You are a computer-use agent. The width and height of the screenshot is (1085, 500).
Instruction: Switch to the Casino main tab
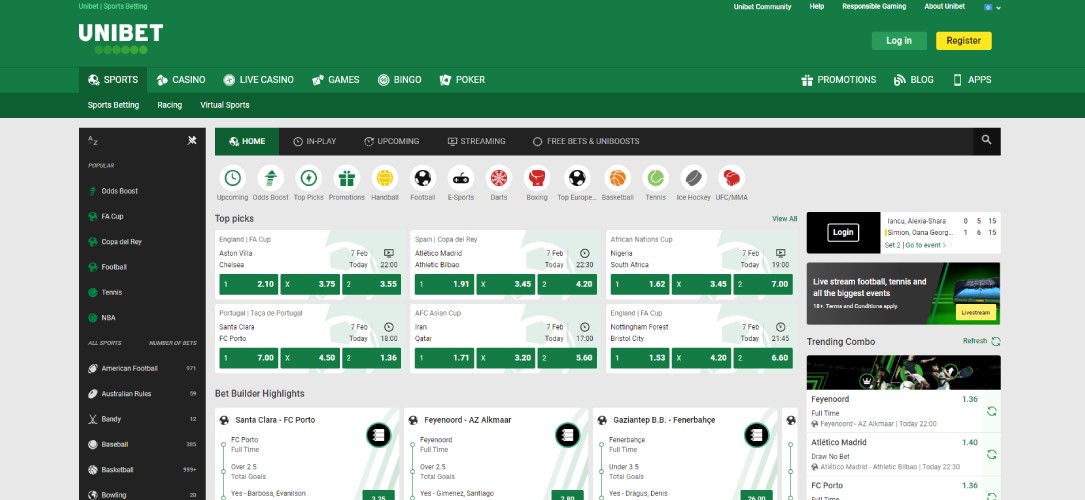(181, 80)
